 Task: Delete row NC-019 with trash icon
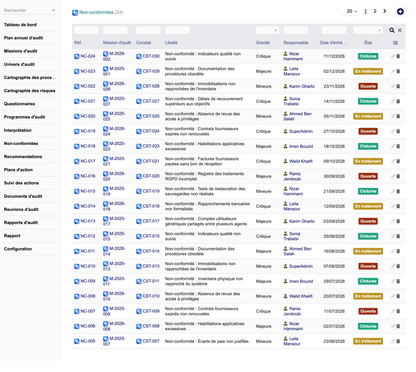point(398,131)
